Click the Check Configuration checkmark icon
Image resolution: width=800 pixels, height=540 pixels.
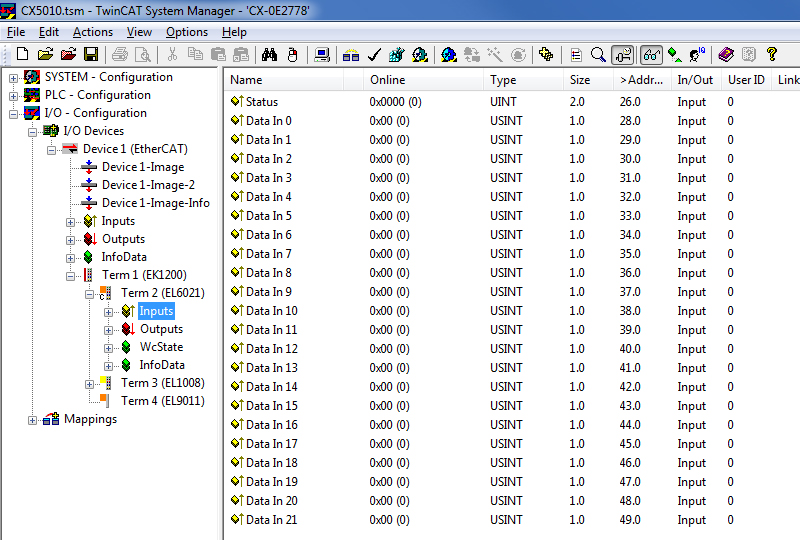click(x=374, y=54)
